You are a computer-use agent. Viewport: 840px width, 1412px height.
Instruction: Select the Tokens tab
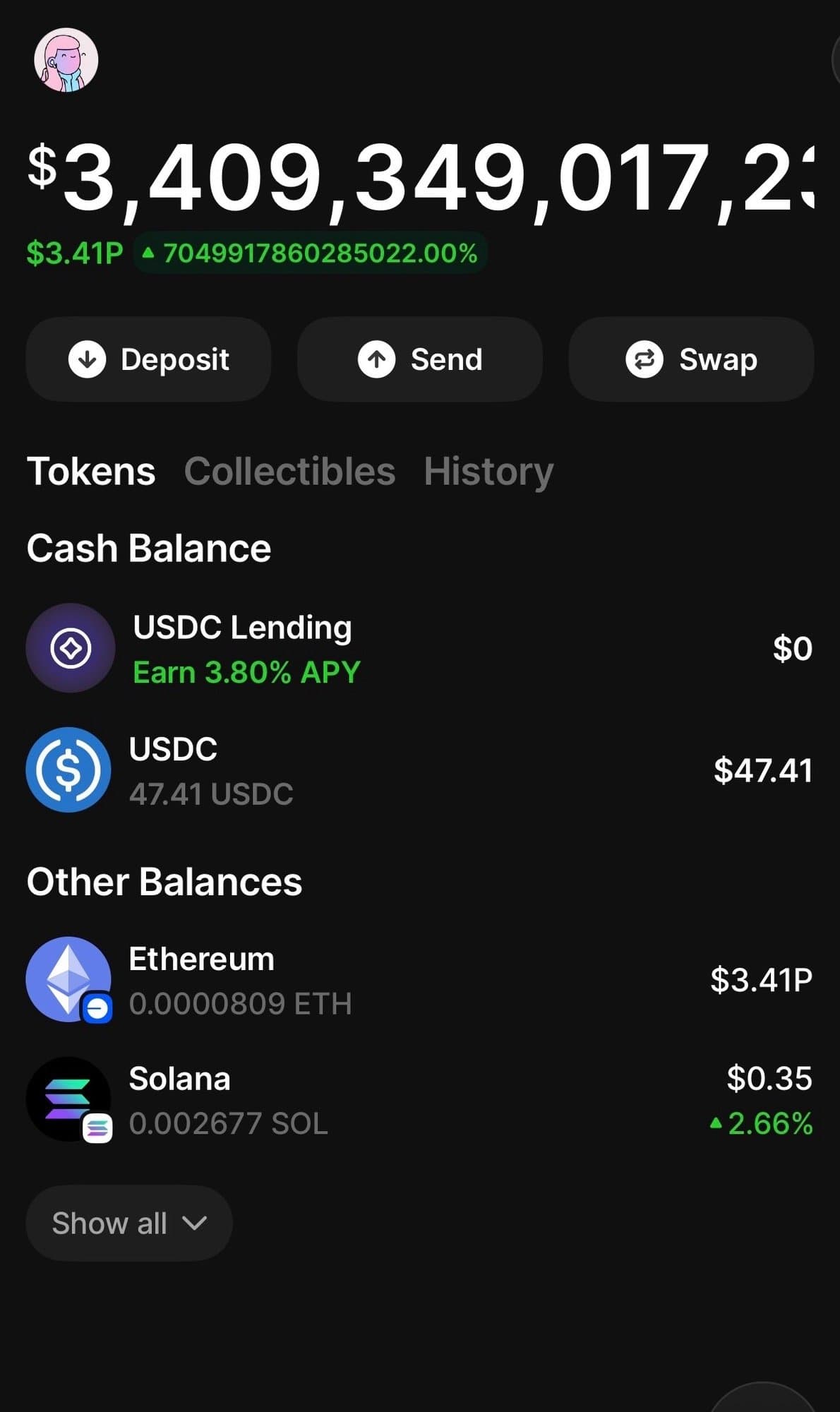tap(91, 471)
